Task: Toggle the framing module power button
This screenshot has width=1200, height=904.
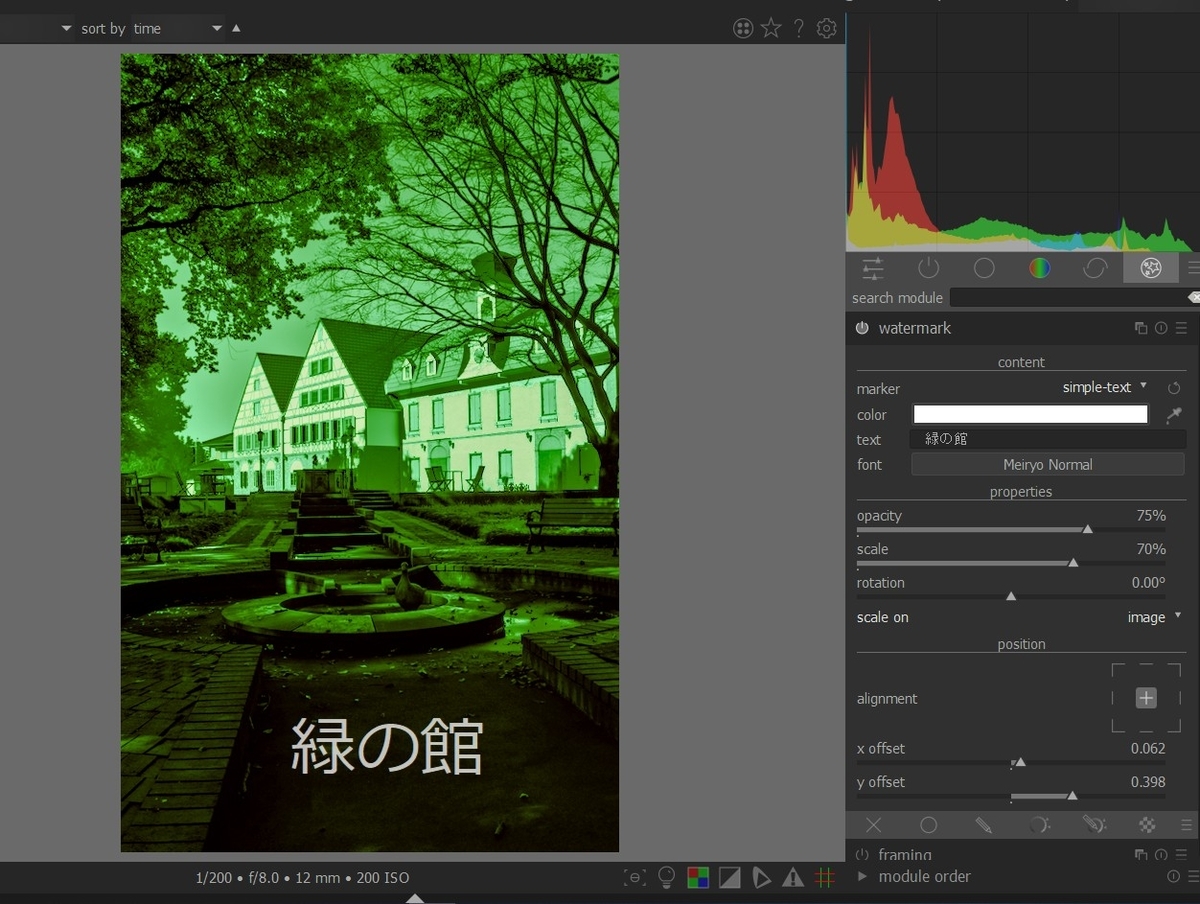Action: point(862,855)
